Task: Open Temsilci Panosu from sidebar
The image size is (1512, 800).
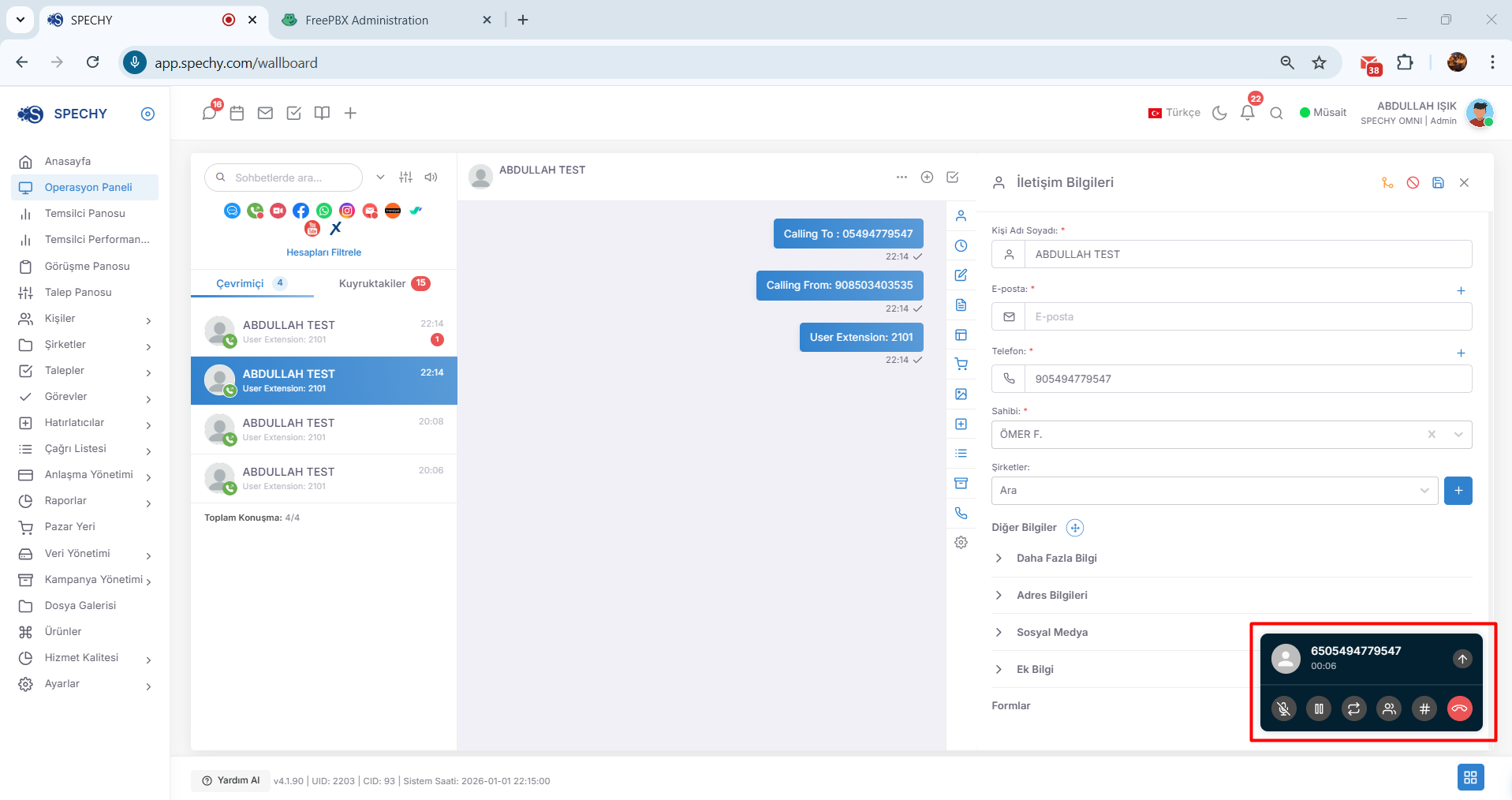Action: (x=85, y=213)
